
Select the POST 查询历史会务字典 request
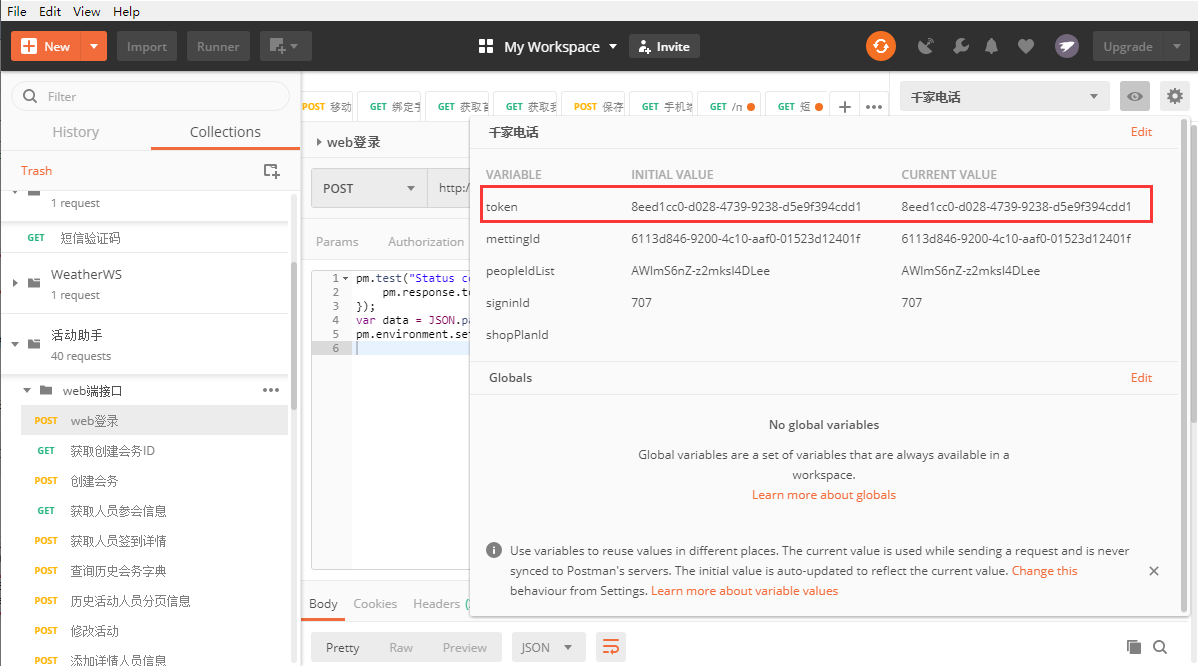point(154,571)
